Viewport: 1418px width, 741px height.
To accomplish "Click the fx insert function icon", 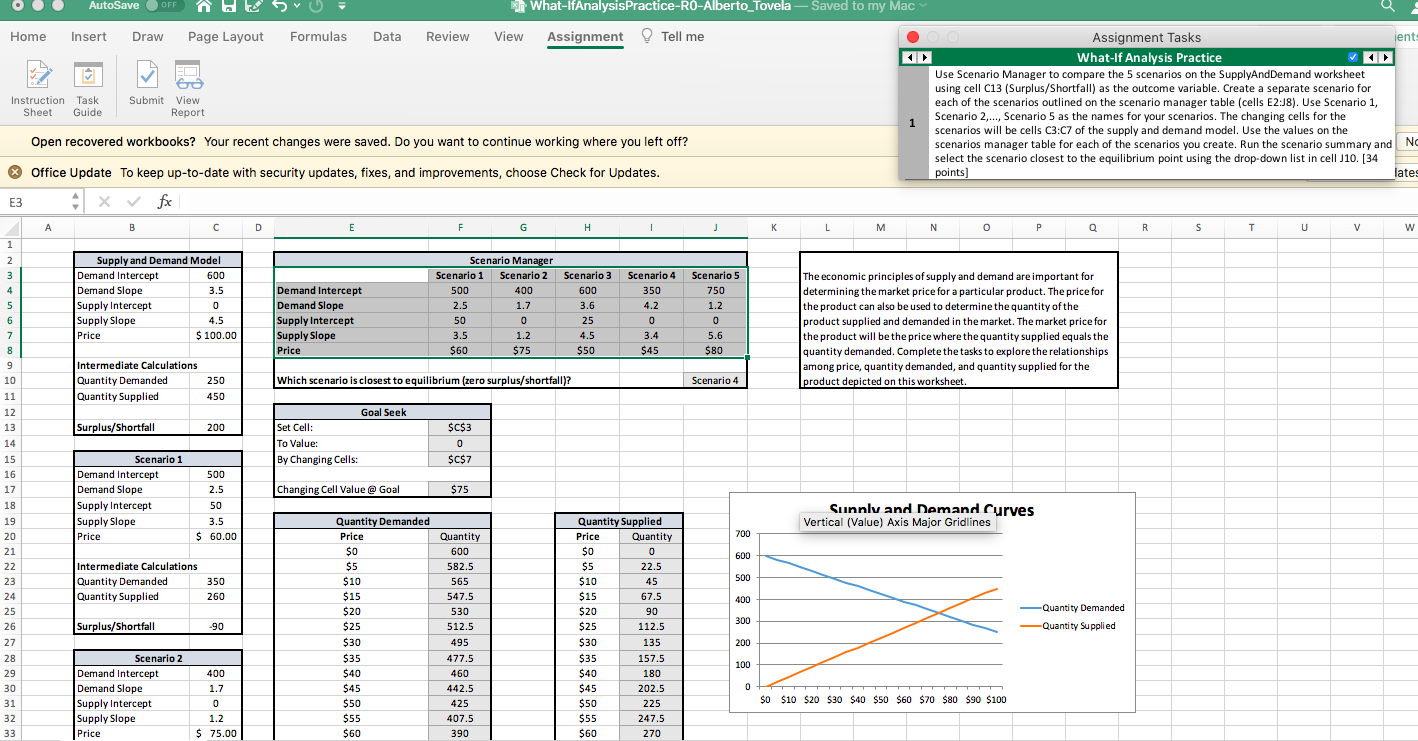I will coord(164,202).
